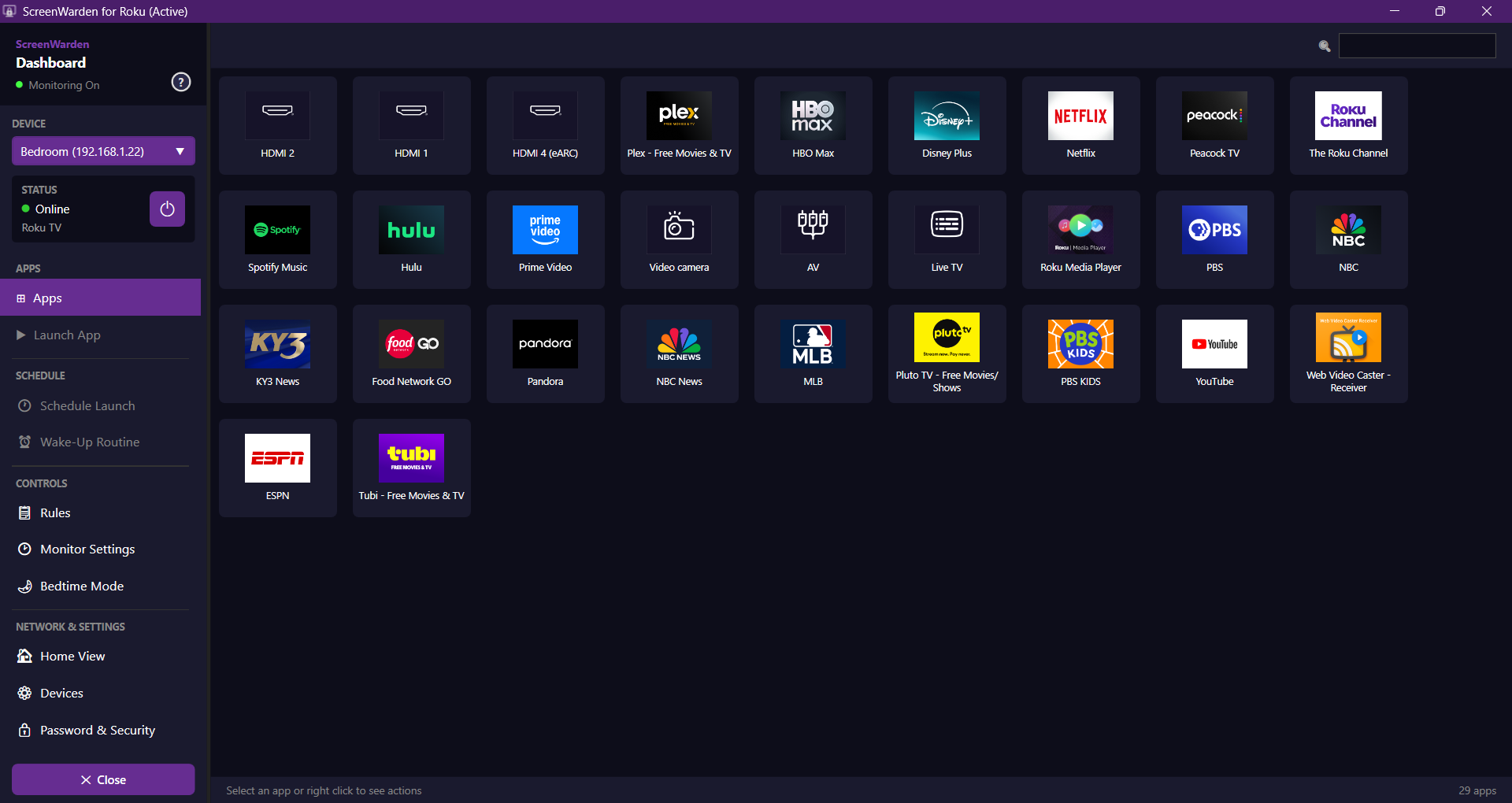Open Bedtime Mode settings
The image size is (1512, 803).
point(100,586)
